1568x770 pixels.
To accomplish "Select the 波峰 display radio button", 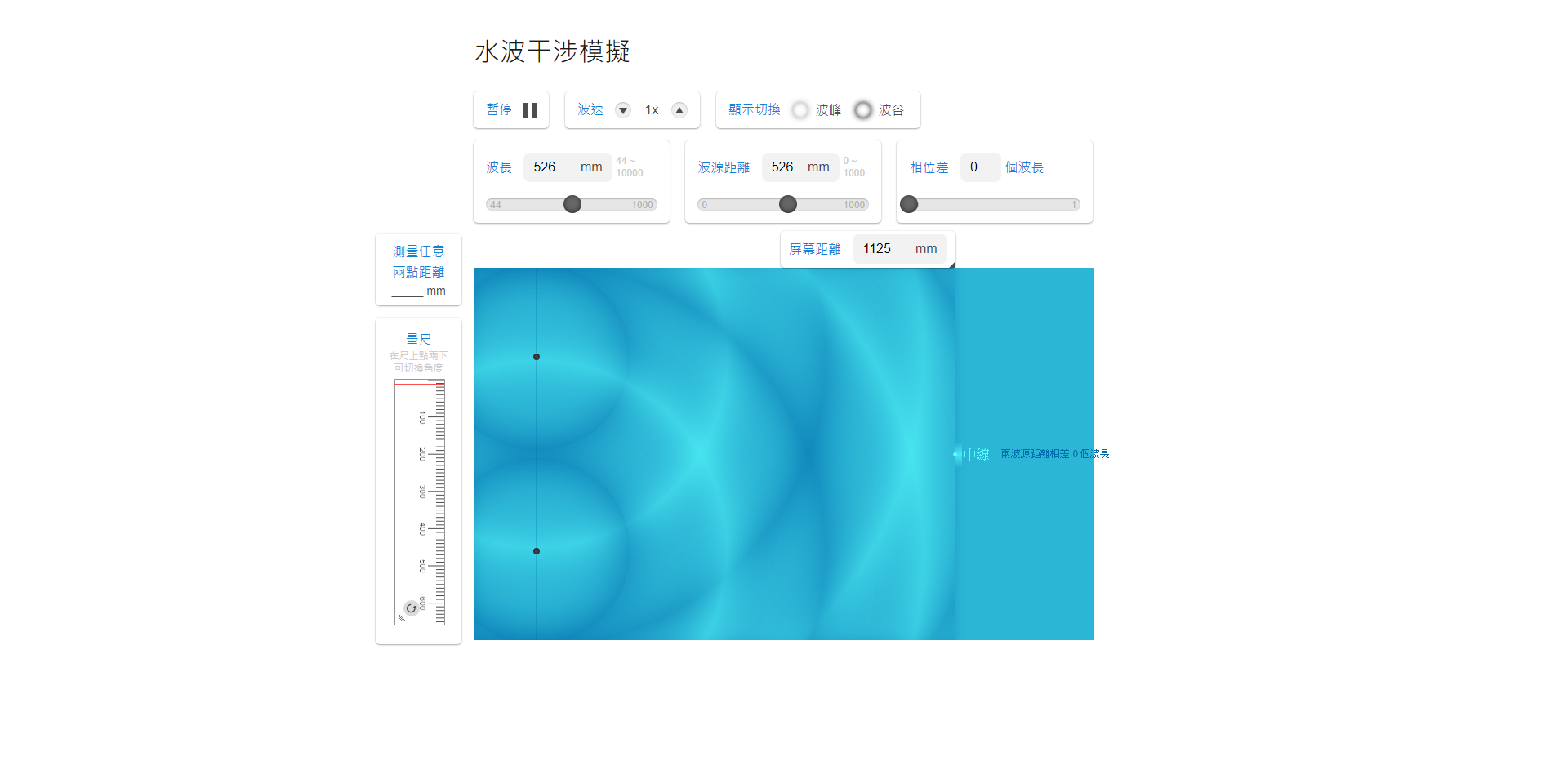I will tap(800, 110).
